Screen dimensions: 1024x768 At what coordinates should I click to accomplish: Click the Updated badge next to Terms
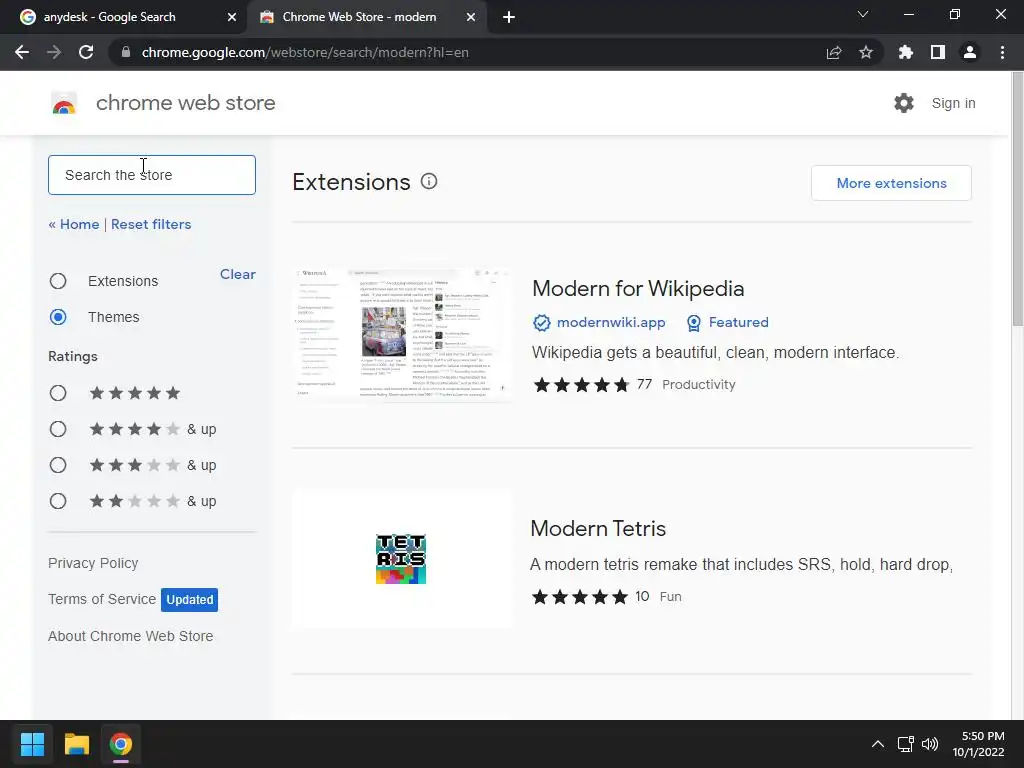pyautogui.click(x=189, y=600)
